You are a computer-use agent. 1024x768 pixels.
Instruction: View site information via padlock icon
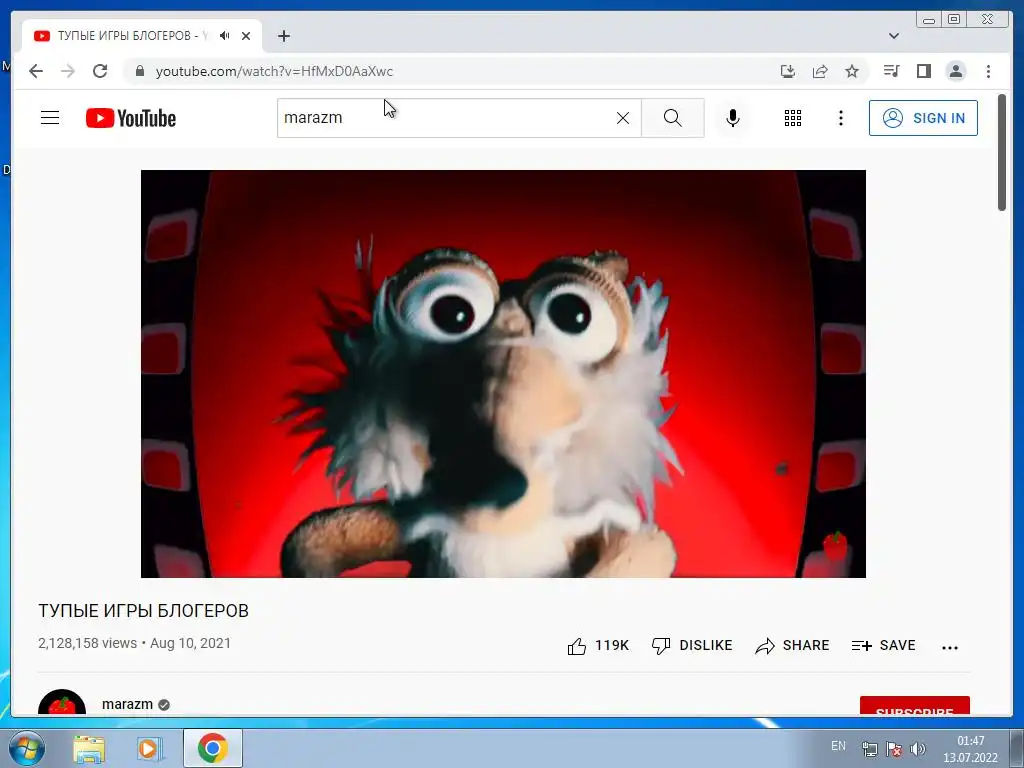[139, 71]
